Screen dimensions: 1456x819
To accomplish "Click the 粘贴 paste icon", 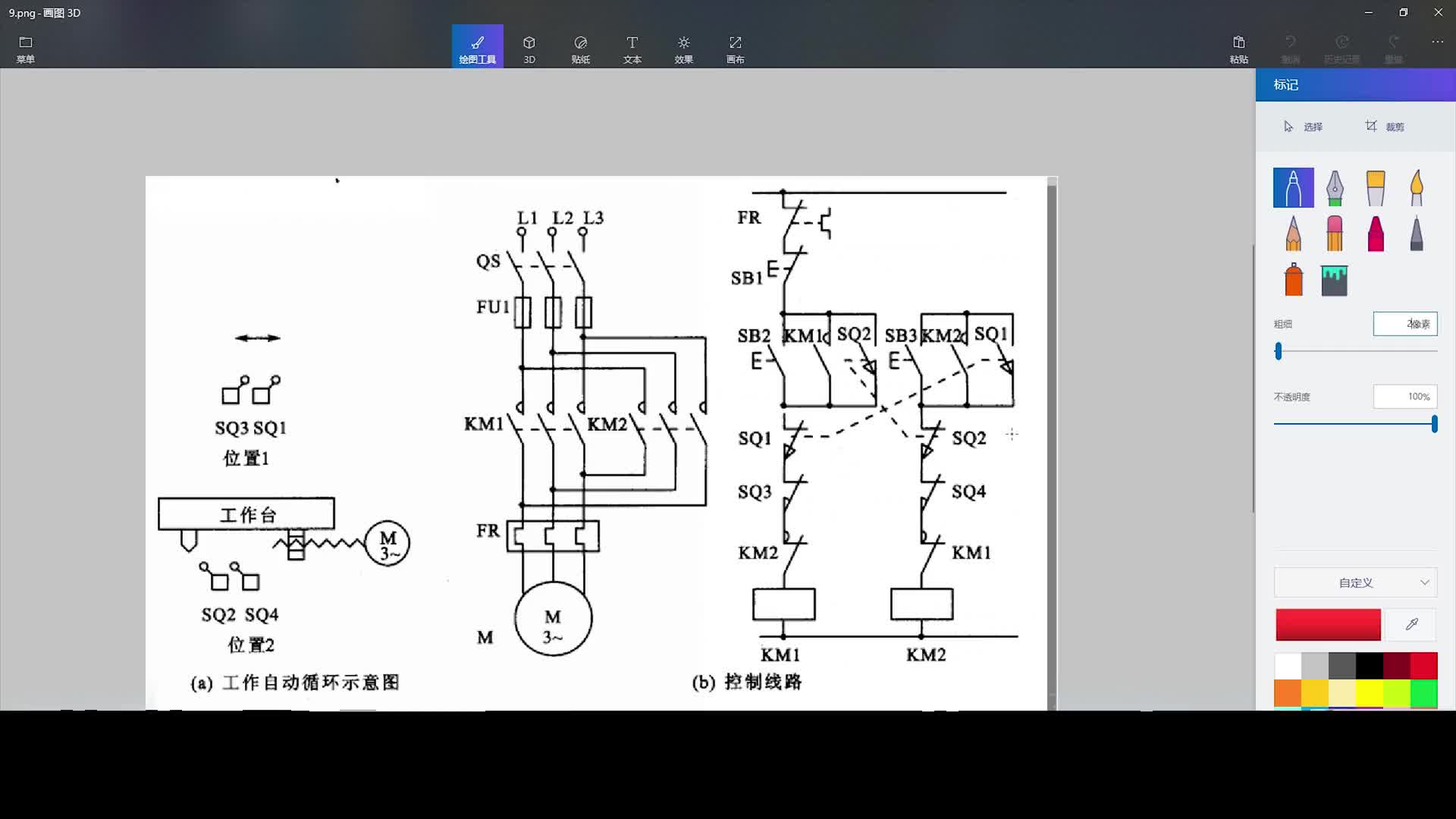I will point(1239,48).
